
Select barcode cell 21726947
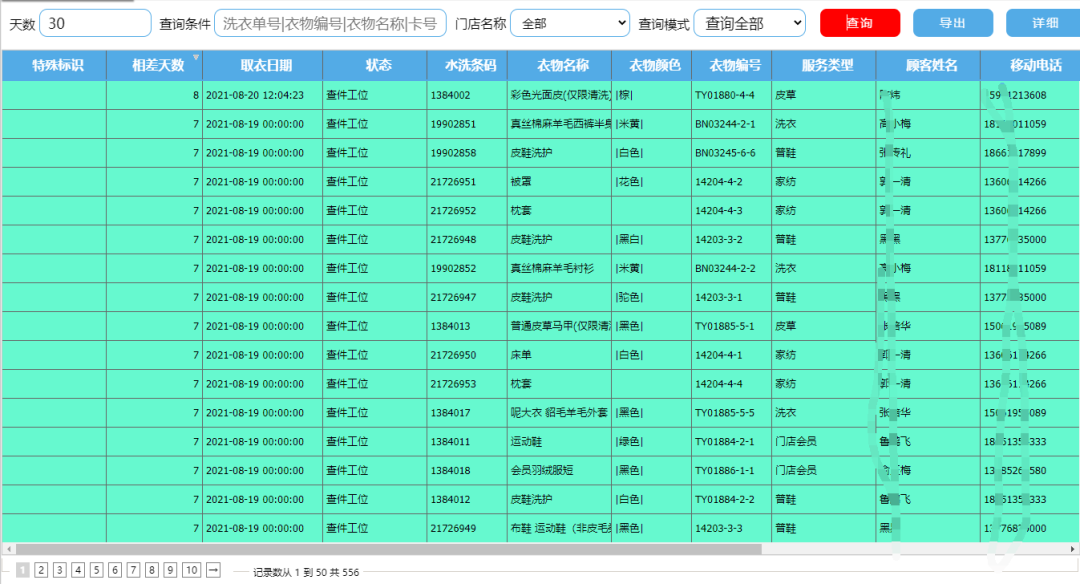[467, 298]
